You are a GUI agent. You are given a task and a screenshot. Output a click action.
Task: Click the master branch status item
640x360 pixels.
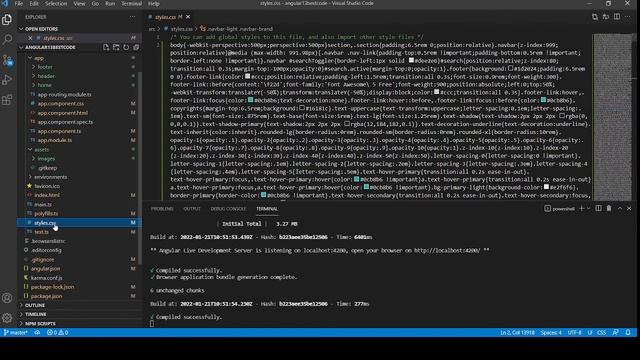pyautogui.click(x=16, y=333)
